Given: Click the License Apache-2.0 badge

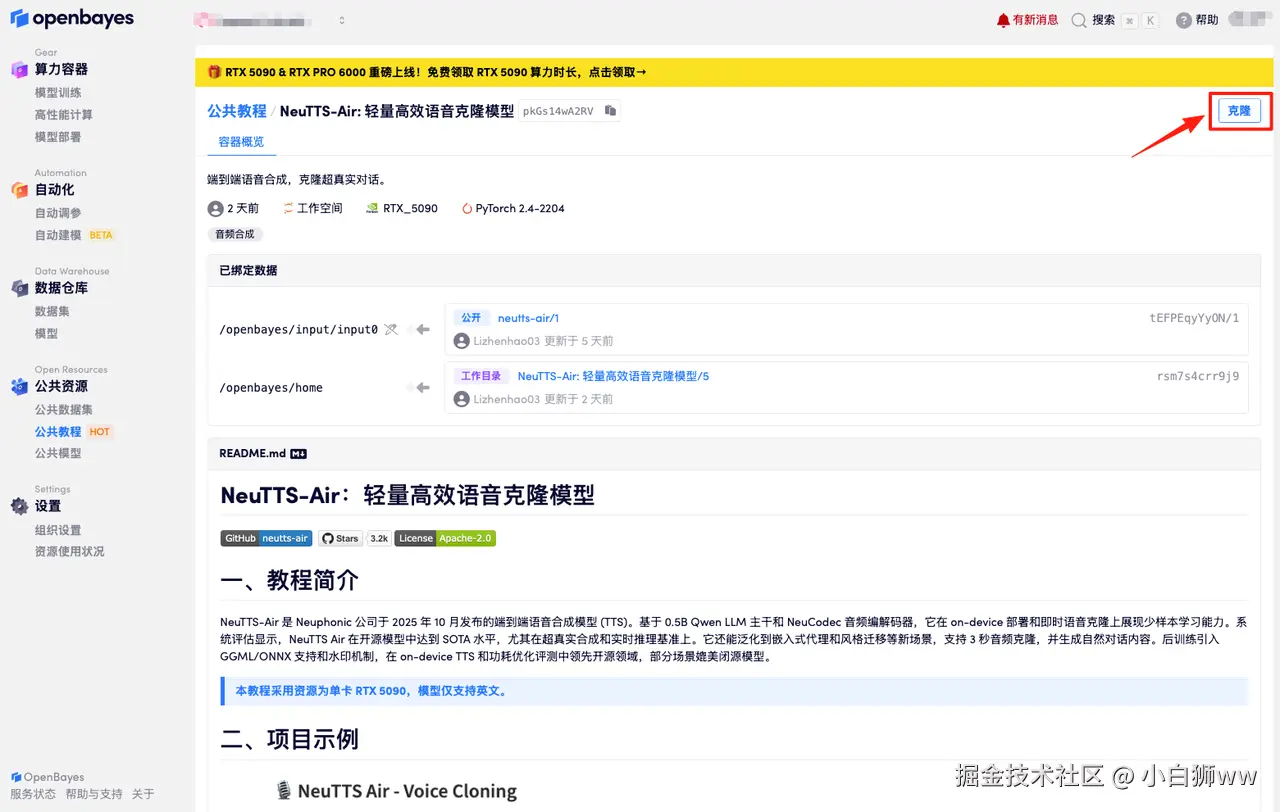Looking at the screenshot, I should [x=445, y=538].
